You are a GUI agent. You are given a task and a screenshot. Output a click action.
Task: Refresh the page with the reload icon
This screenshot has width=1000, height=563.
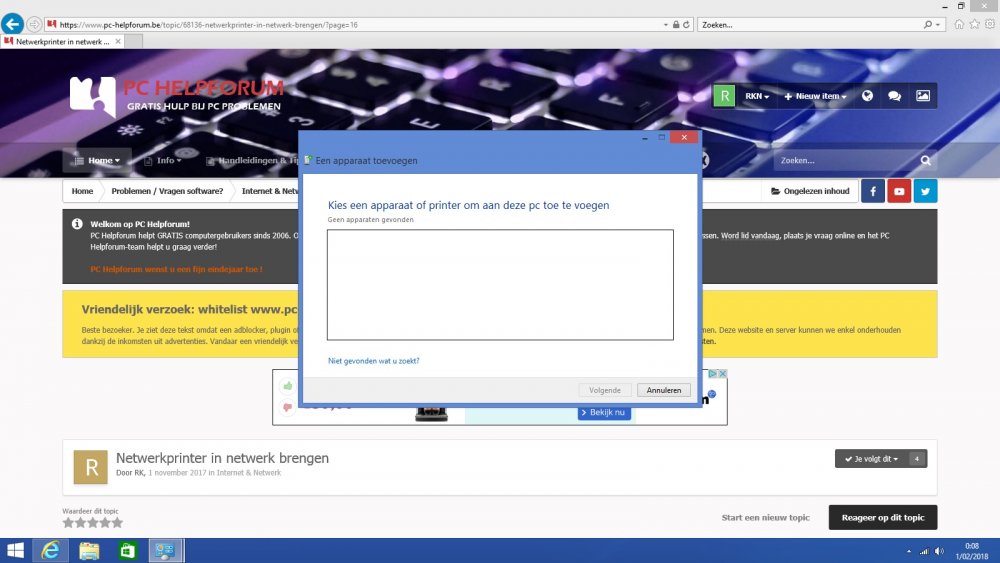[x=686, y=25]
